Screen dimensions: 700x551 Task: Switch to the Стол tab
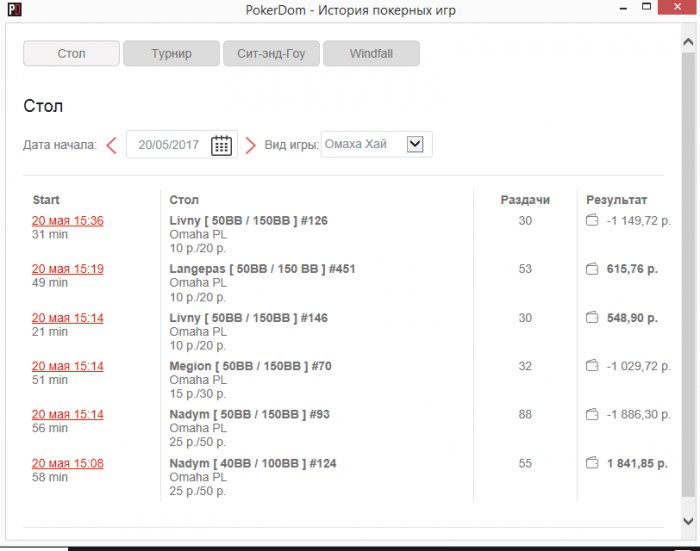71,54
